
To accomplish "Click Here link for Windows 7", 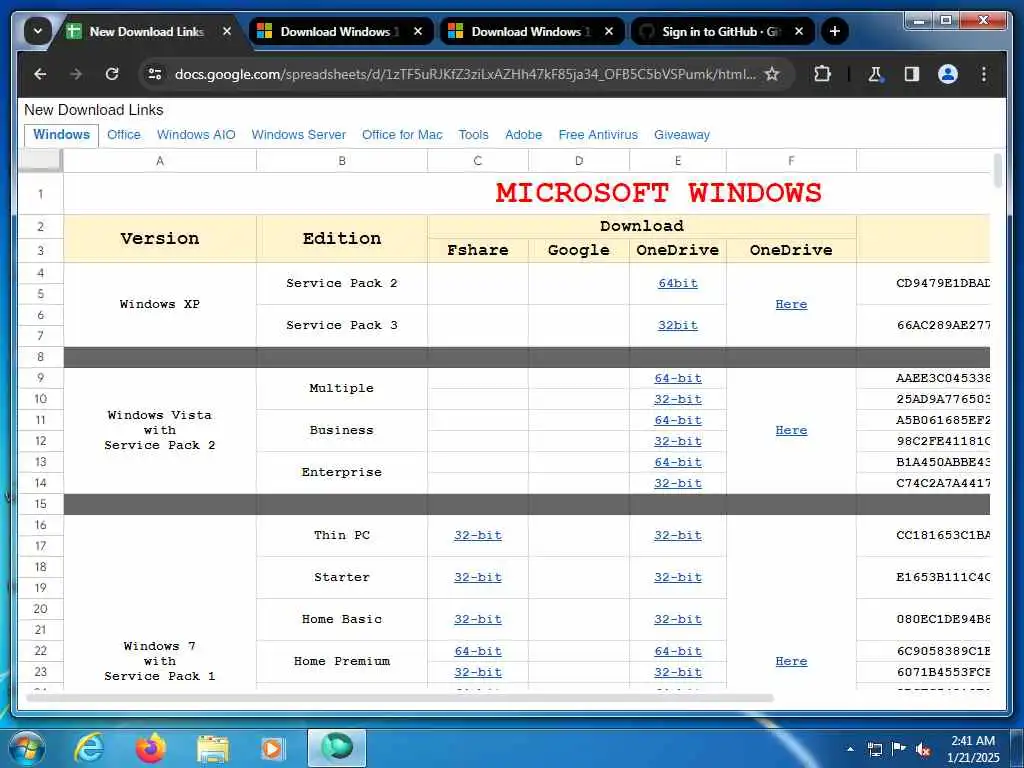I will pos(791,662).
